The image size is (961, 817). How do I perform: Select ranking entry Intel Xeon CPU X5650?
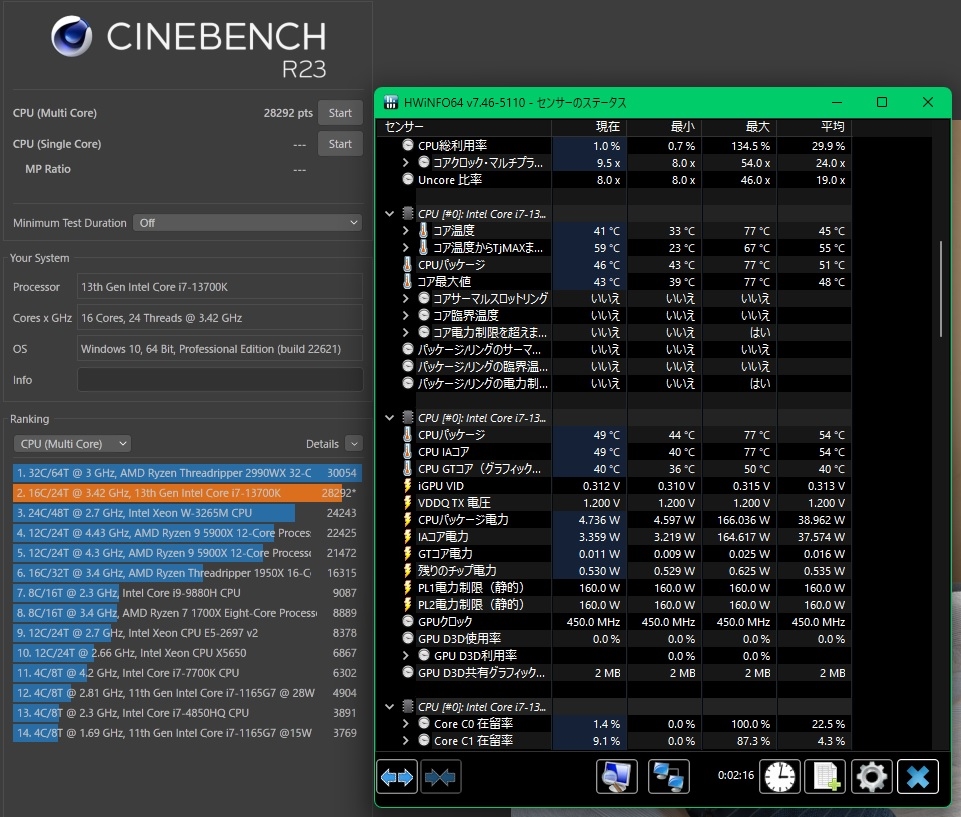click(x=187, y=653)
